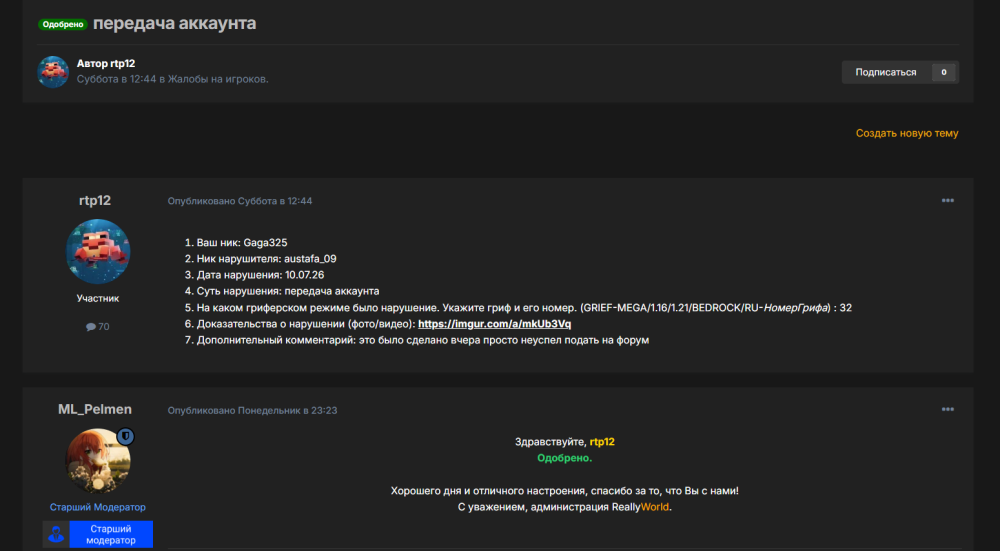
Task: Click rtp12 username above the first post
Action: (x=95, y=200)
